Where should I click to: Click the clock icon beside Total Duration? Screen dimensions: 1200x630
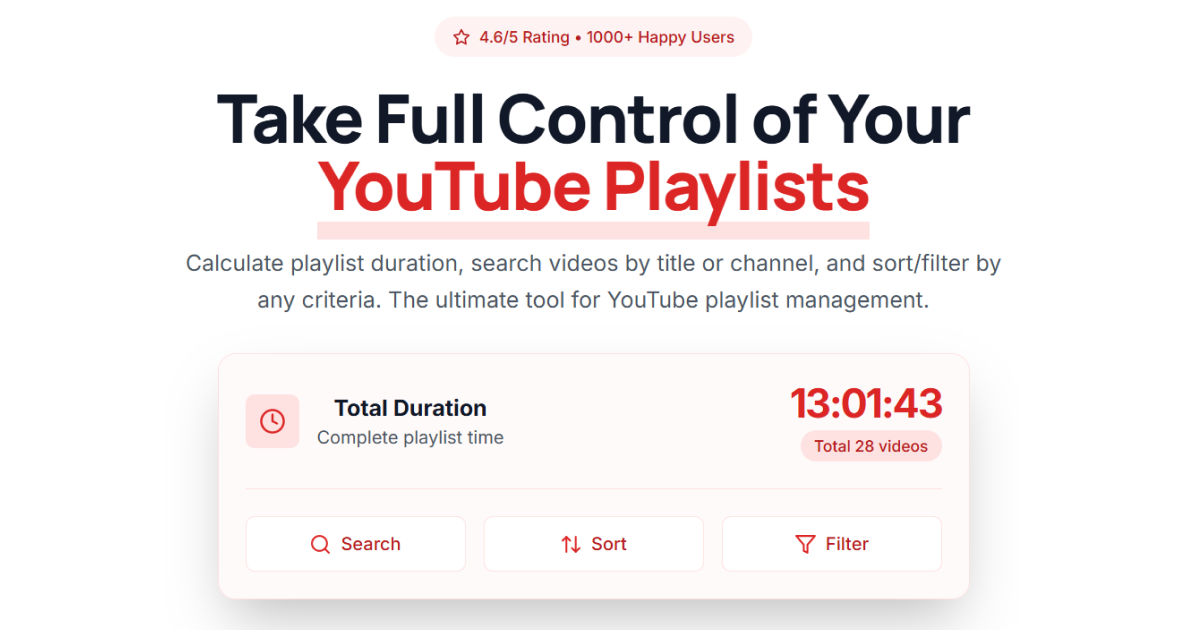coord(272,421)
